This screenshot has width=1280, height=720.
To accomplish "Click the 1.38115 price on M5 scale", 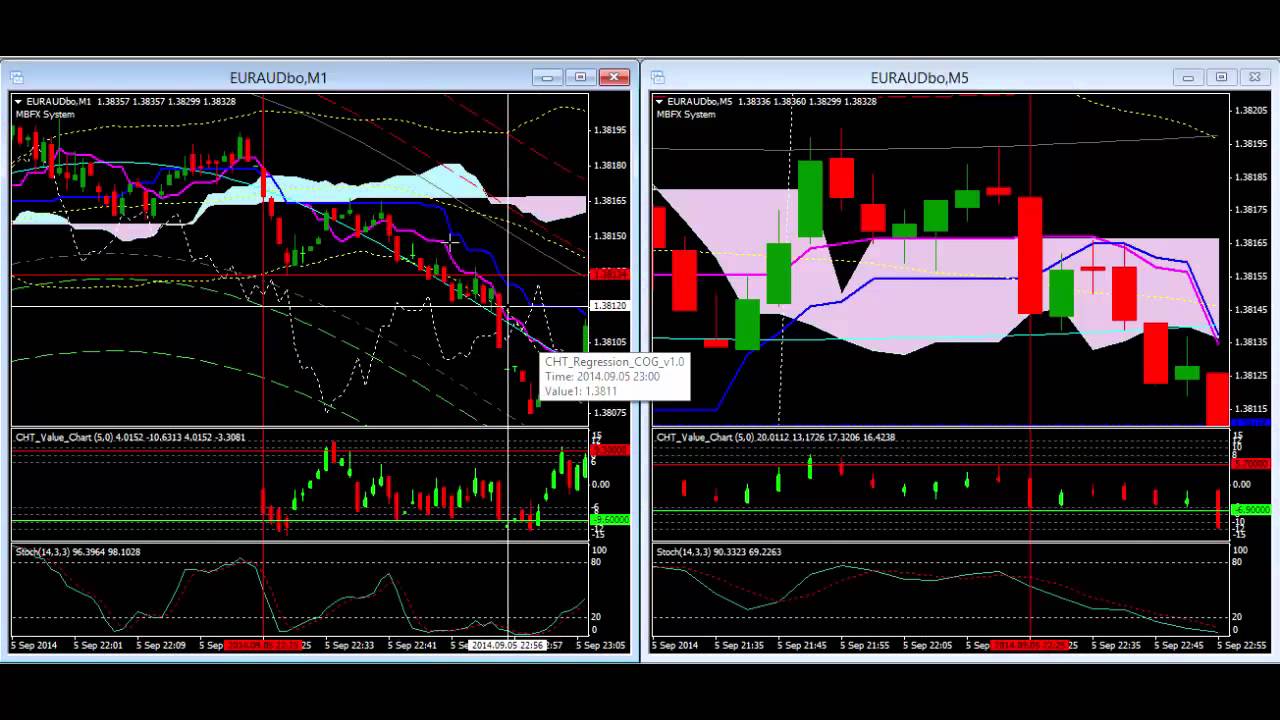I will click(1252, 409).
